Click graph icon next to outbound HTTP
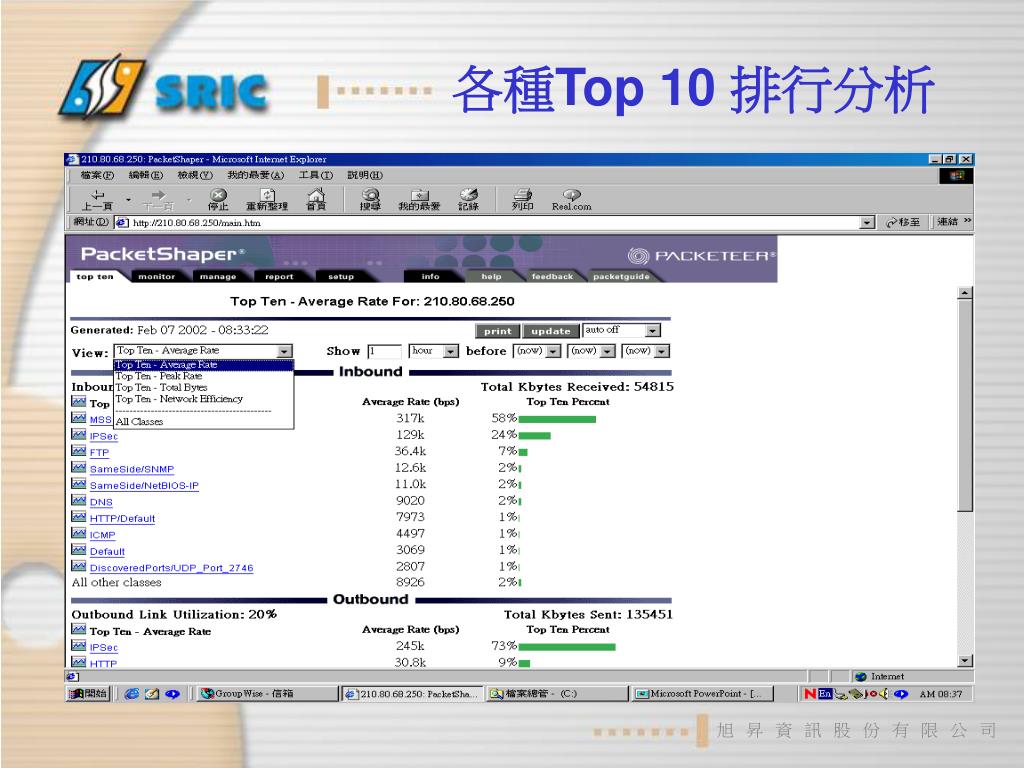Image resolution: width=1024 pixels, height=768 pixels. pyautogui.click(x=79, y=662)
